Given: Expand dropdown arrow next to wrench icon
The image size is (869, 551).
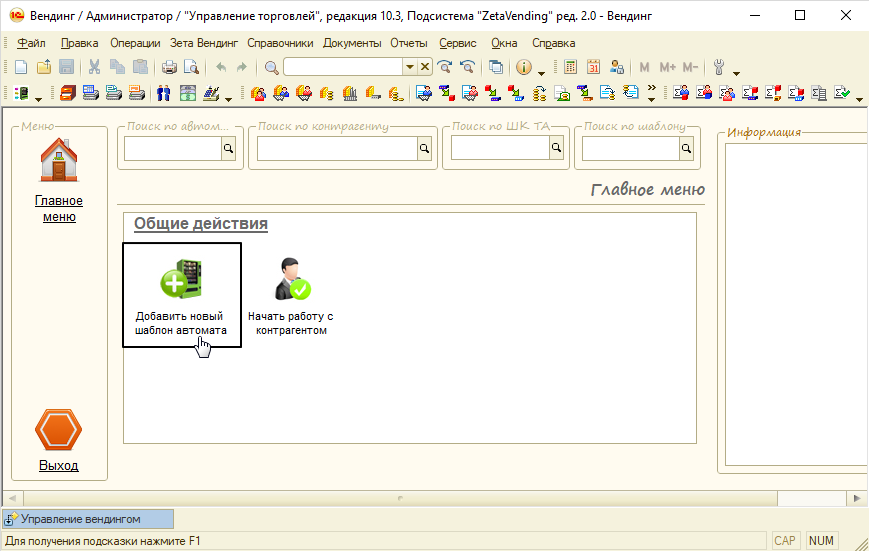Looking at the screenshot, I should [737, 73].
